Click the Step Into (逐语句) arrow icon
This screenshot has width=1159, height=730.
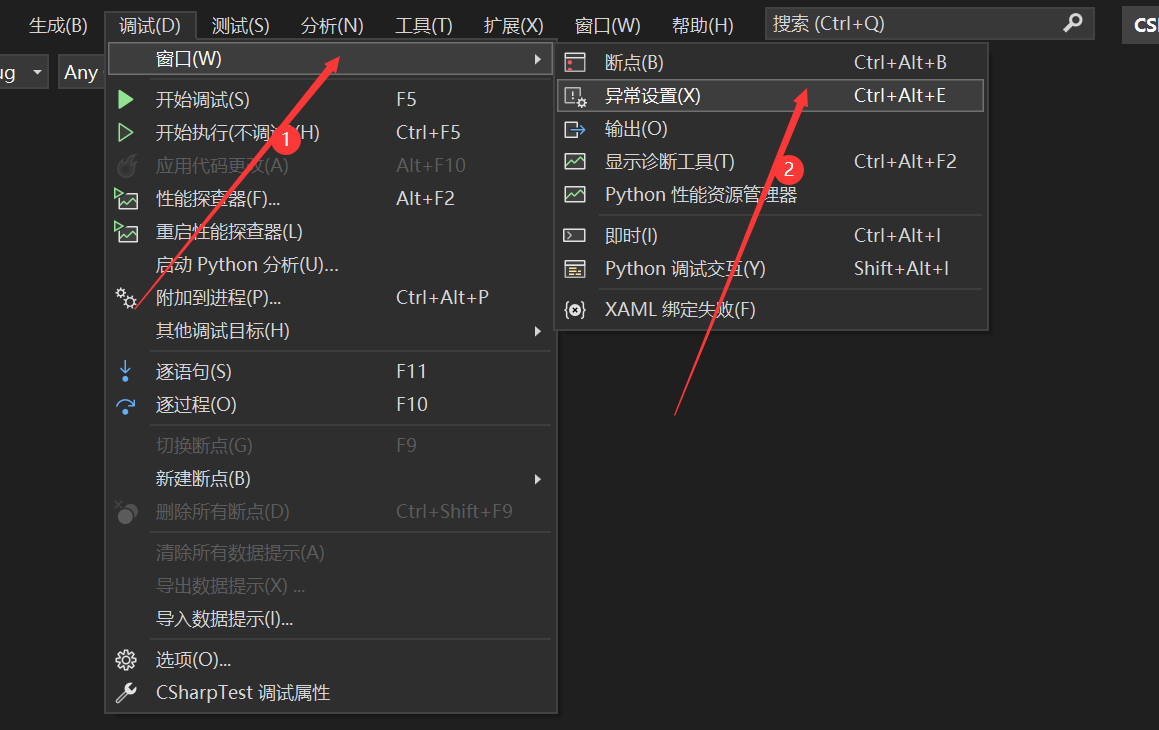click(x=125, y=370)
